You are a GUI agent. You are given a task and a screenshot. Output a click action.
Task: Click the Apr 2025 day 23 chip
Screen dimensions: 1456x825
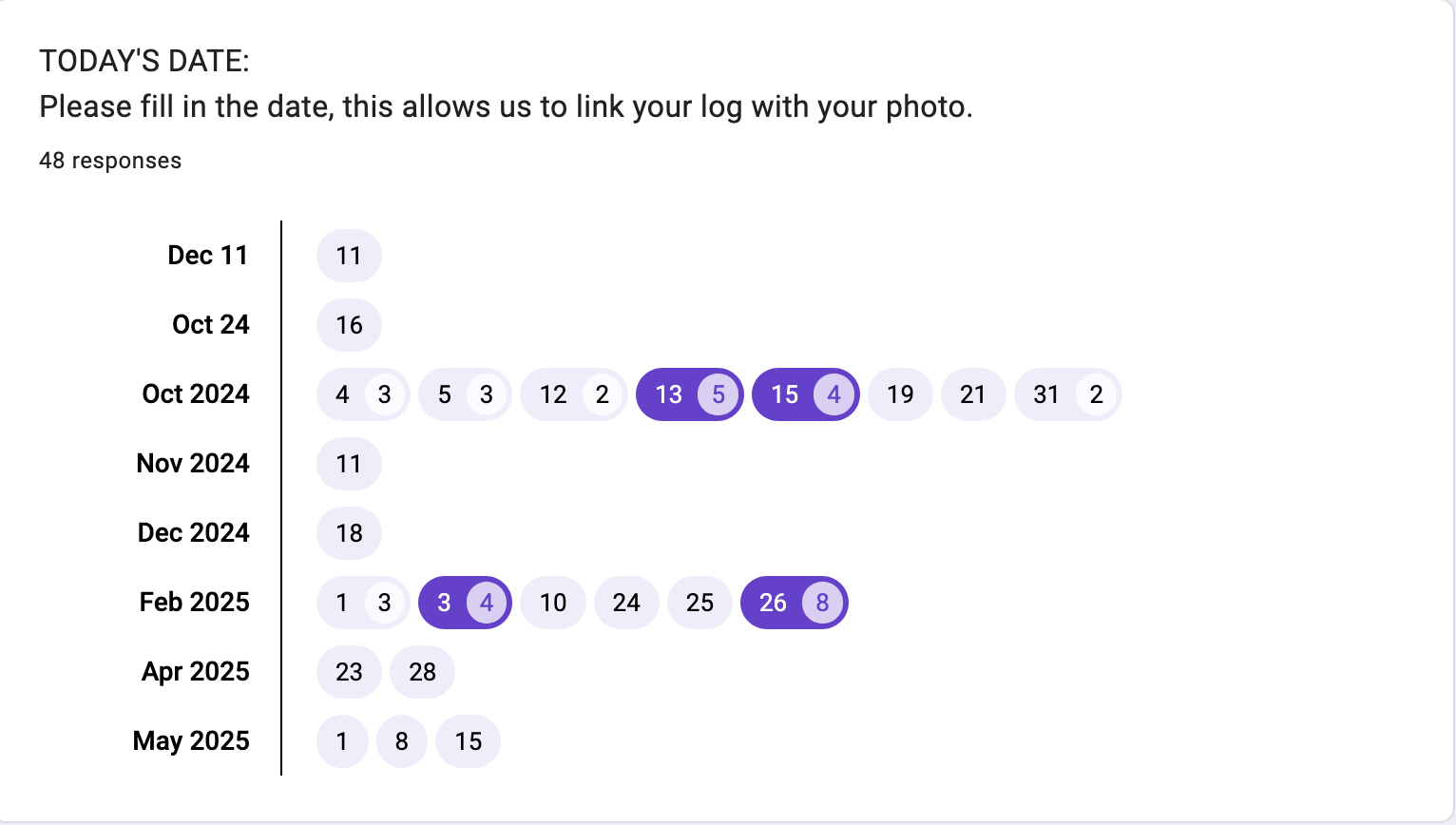[x=349, y=672]
